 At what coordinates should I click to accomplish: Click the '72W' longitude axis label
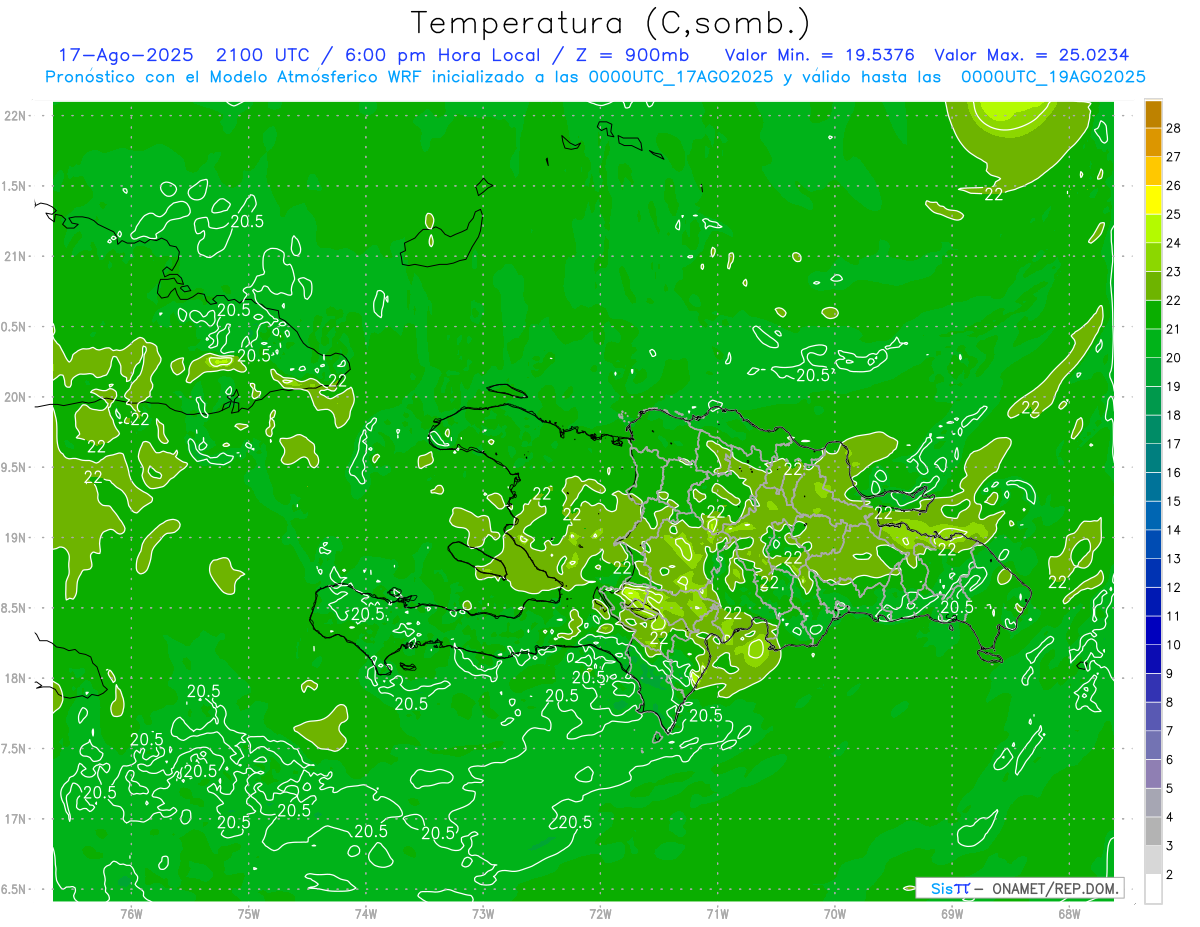click(600, 912)
